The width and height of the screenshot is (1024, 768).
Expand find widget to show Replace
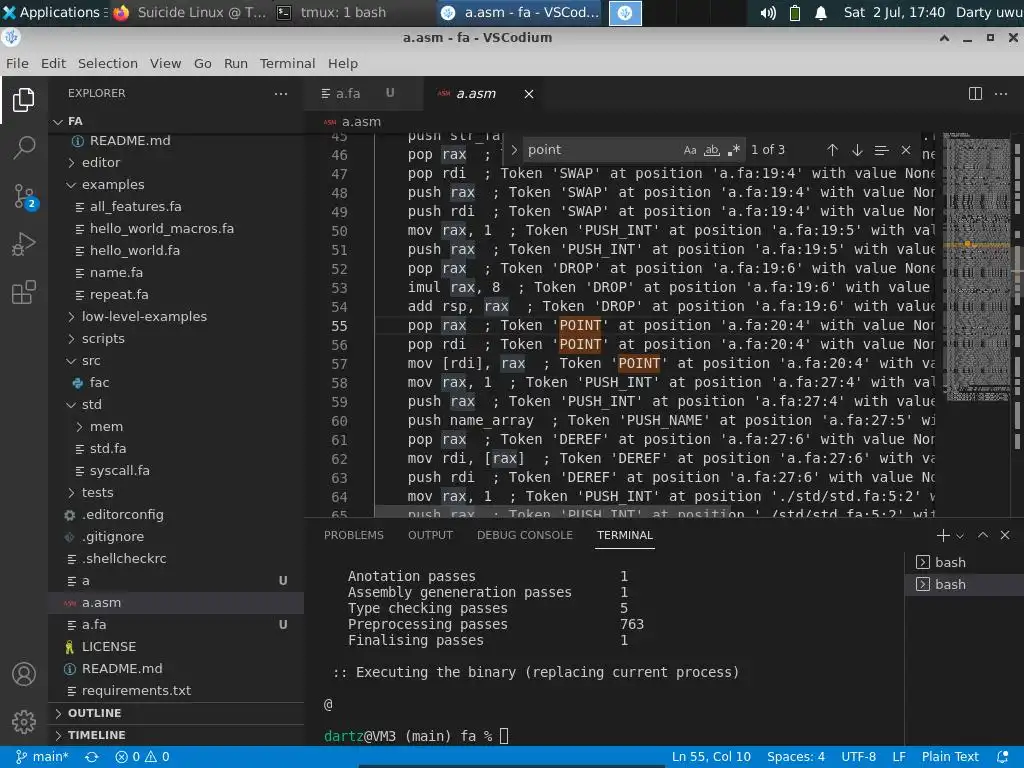click(x=514, y=150)
